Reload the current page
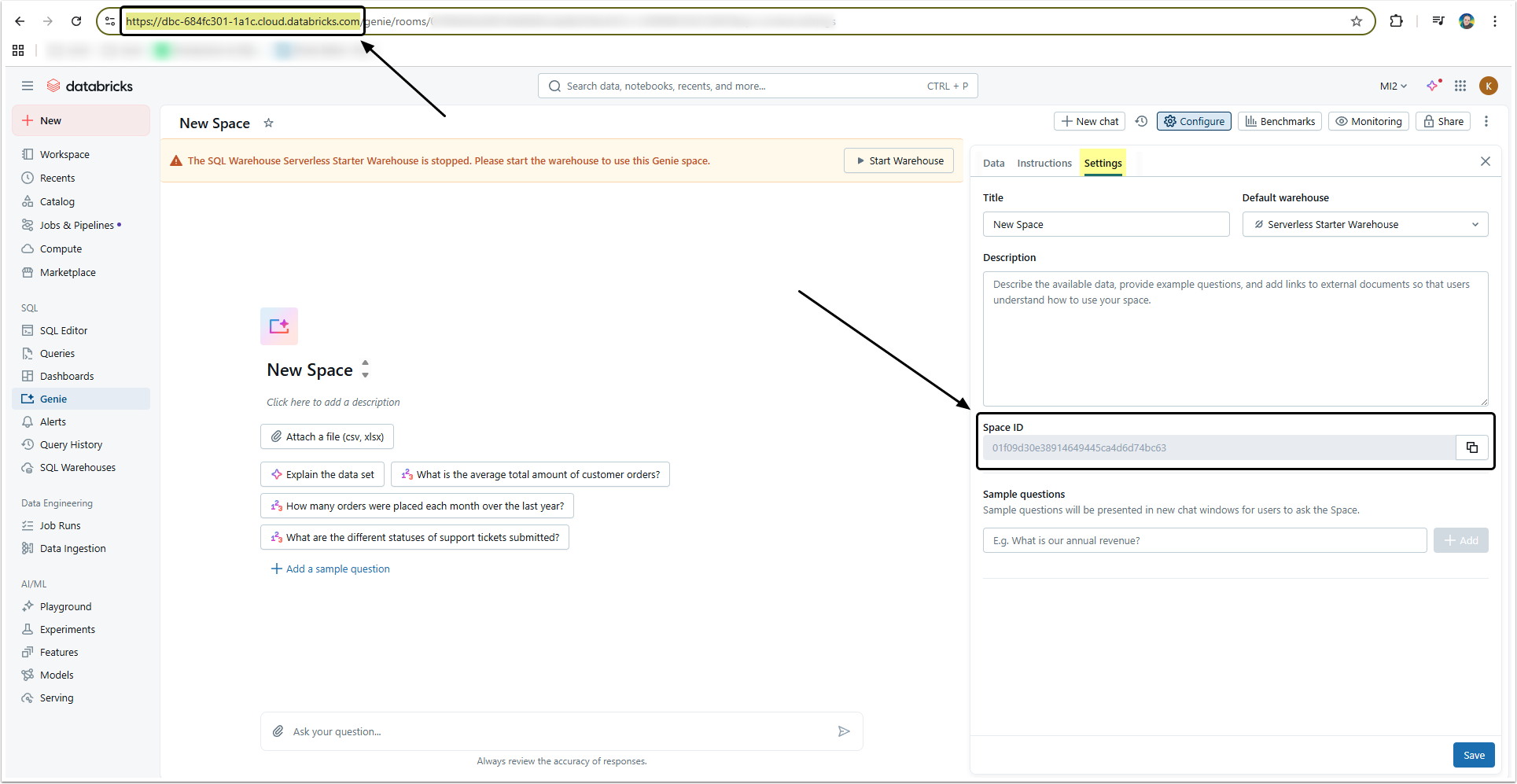The height and width of the screenshot is (784, 1517). click(76, 21)
